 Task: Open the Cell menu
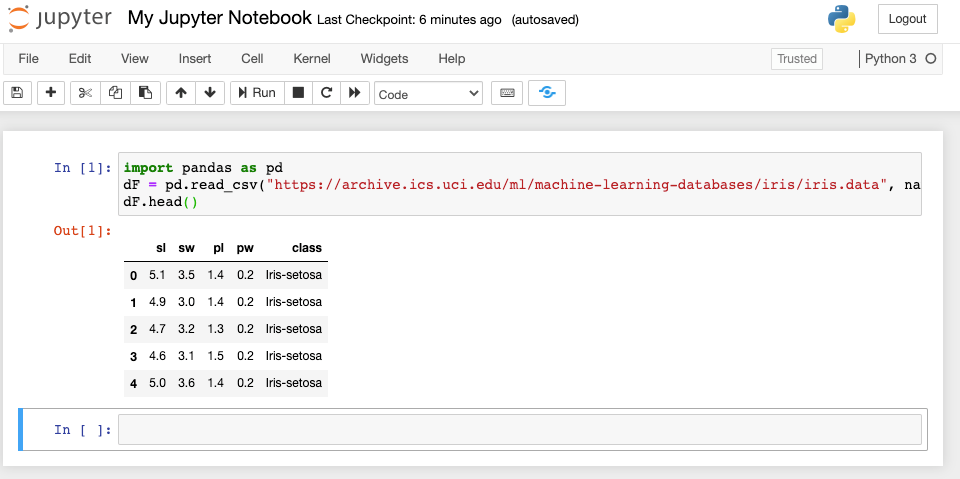pos(252,59)
